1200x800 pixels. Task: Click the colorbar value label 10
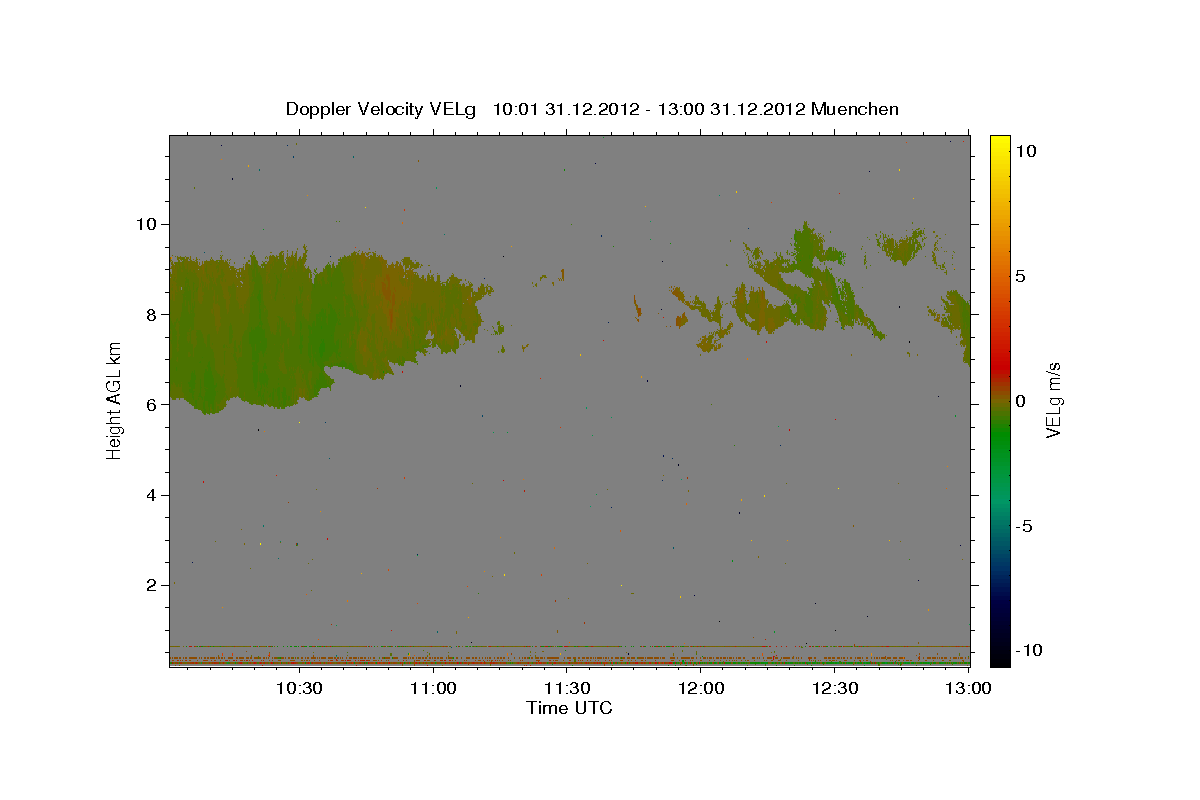[x=1025, y=150]
